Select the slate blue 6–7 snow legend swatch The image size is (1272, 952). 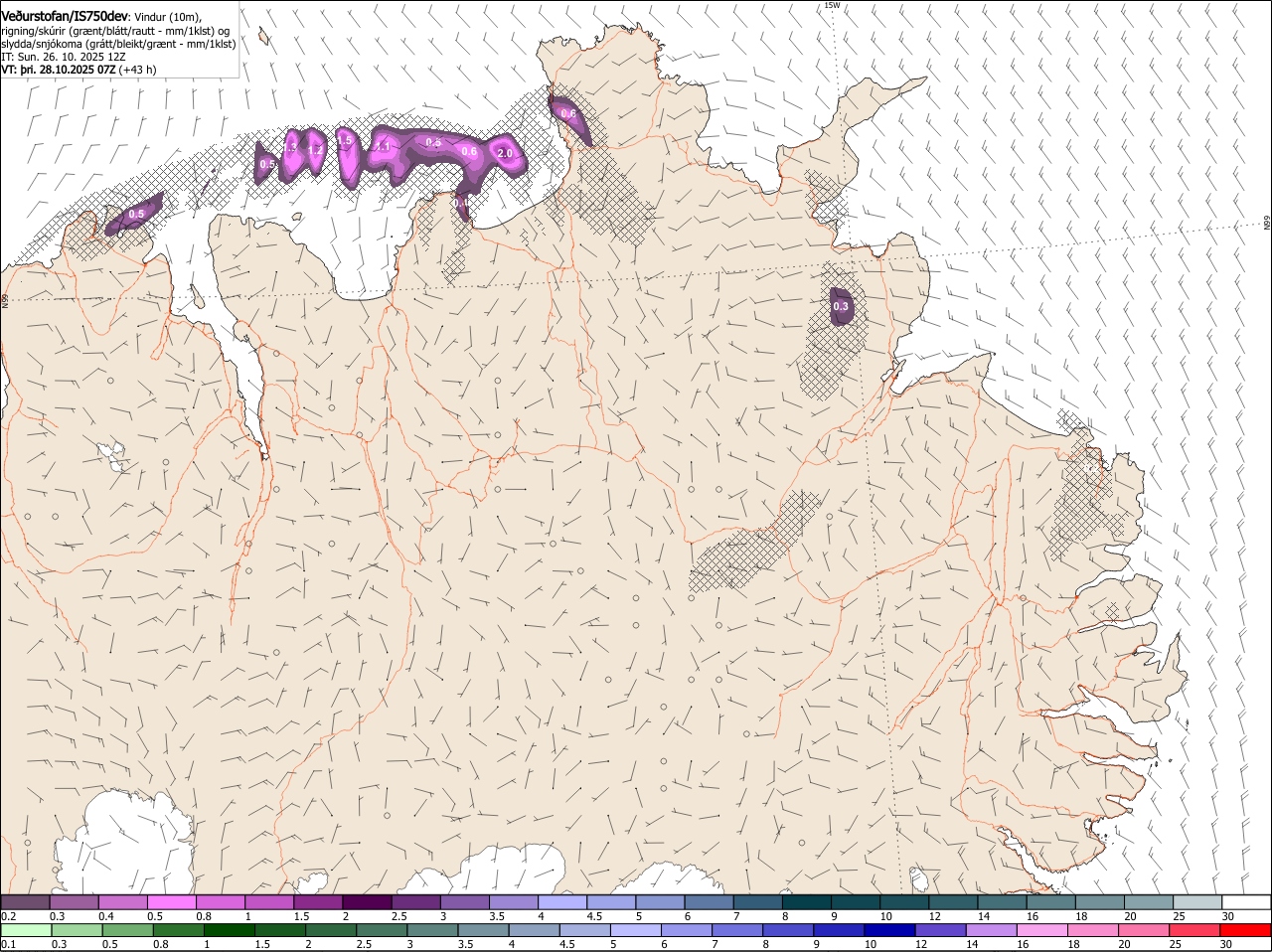pyautogui.click(x=709, y=901)
